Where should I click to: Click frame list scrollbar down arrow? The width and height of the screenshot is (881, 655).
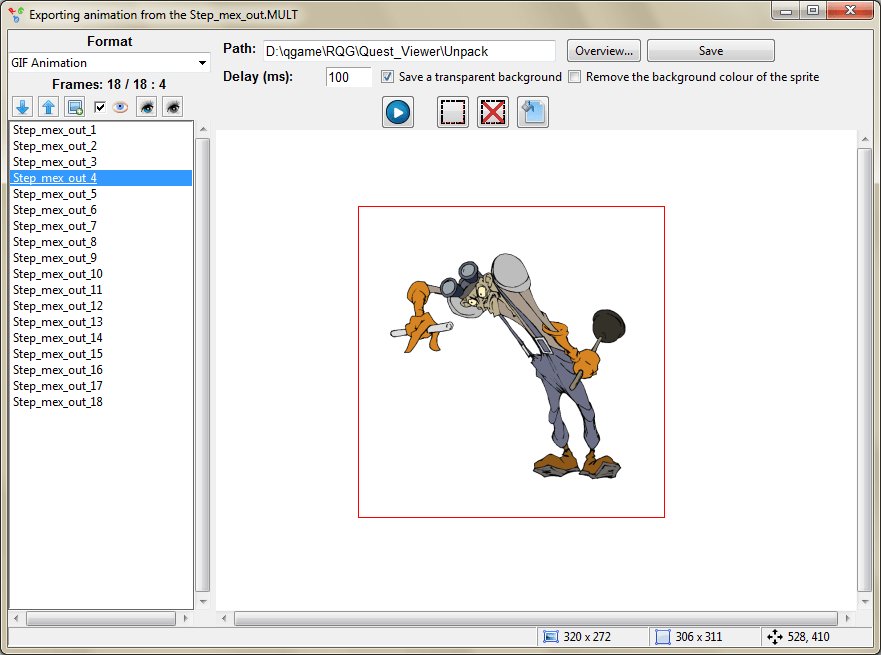pos(203,602)
